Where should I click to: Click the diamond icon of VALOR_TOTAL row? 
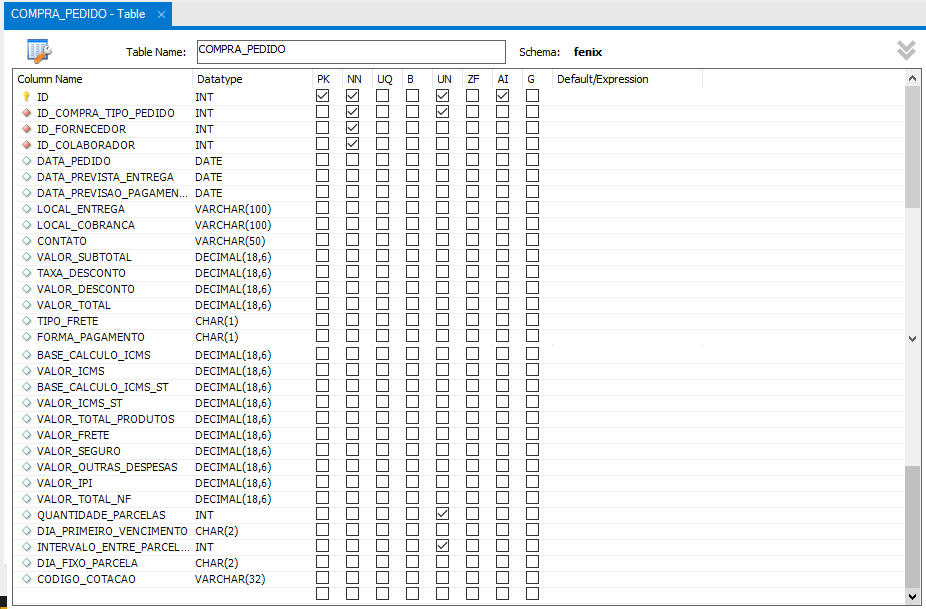tap(27, 304)
